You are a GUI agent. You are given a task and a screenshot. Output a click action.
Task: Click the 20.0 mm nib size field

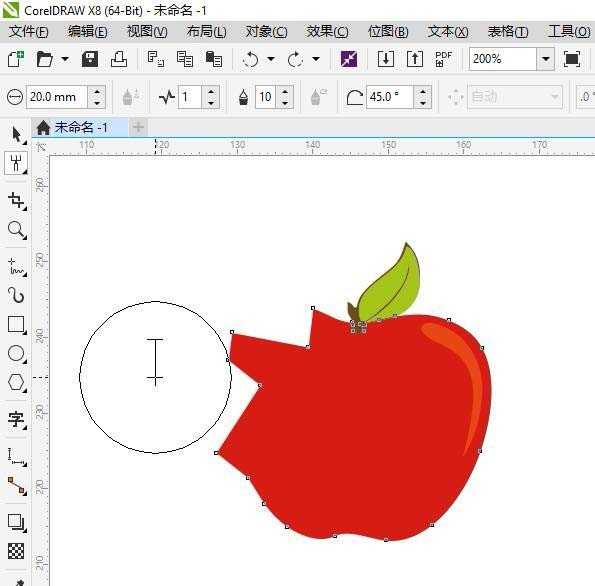click(x=57, y=97)
